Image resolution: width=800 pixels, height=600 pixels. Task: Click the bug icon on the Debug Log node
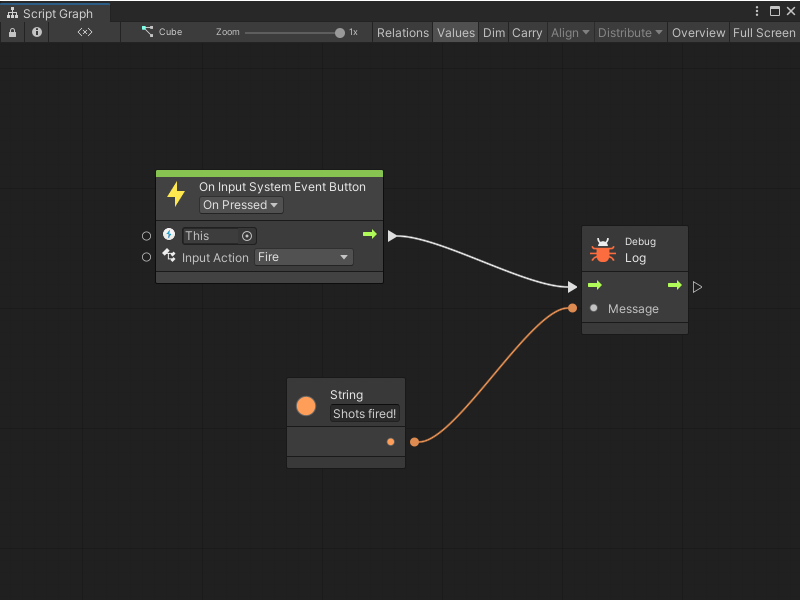604,248
